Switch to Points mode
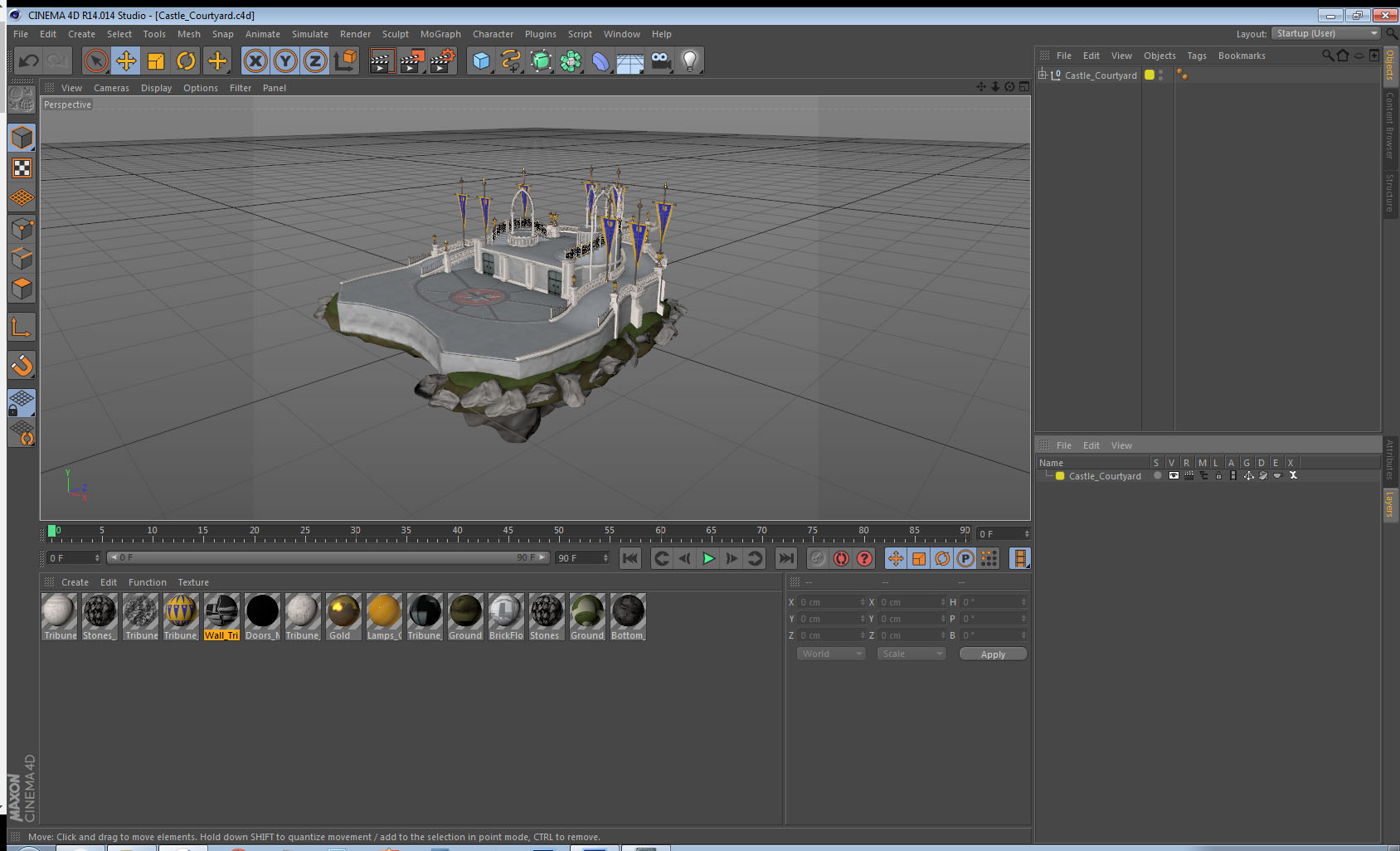This screenshot has height=851, width=1400. tap(22, 228)
